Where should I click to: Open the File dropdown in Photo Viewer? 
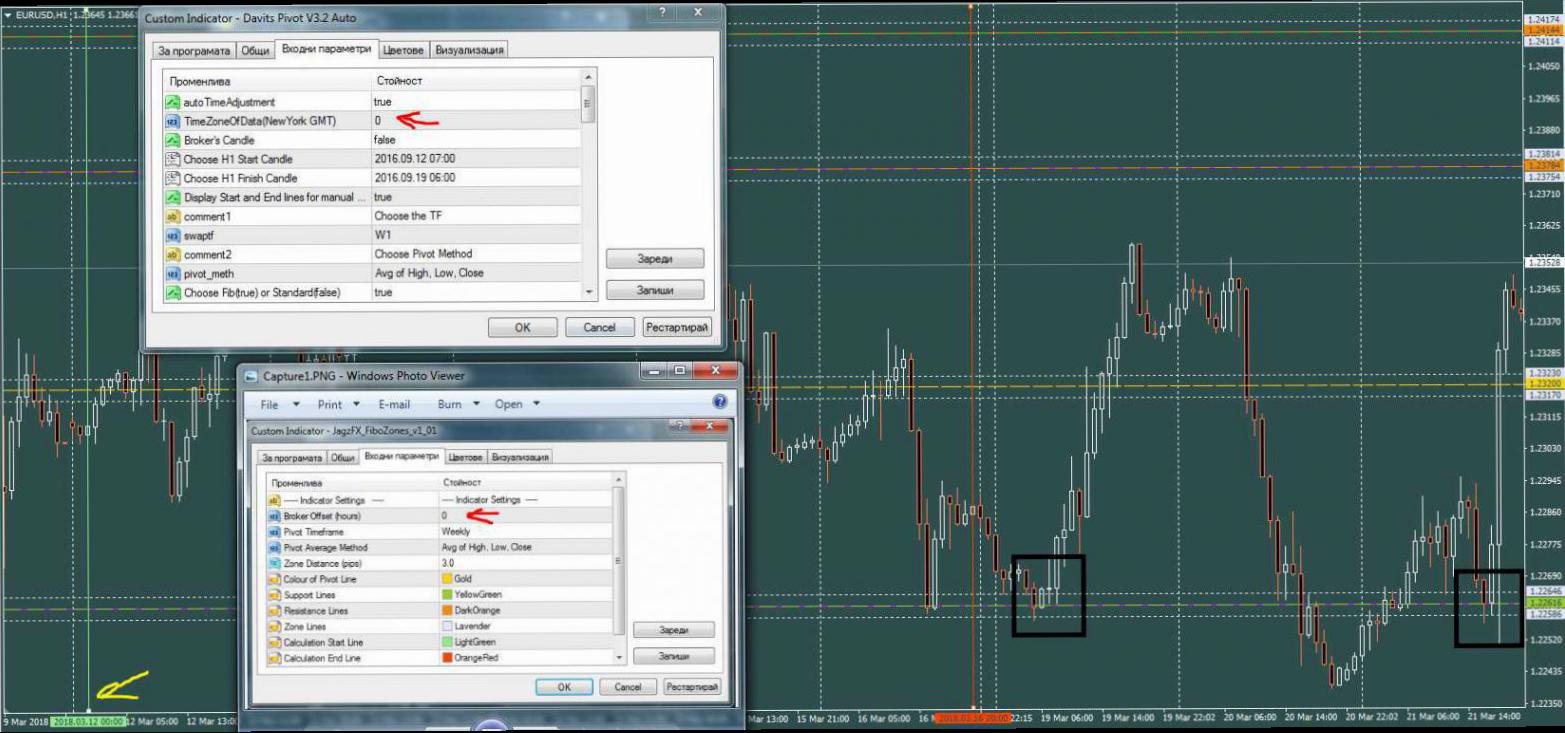tap(279, 405)
